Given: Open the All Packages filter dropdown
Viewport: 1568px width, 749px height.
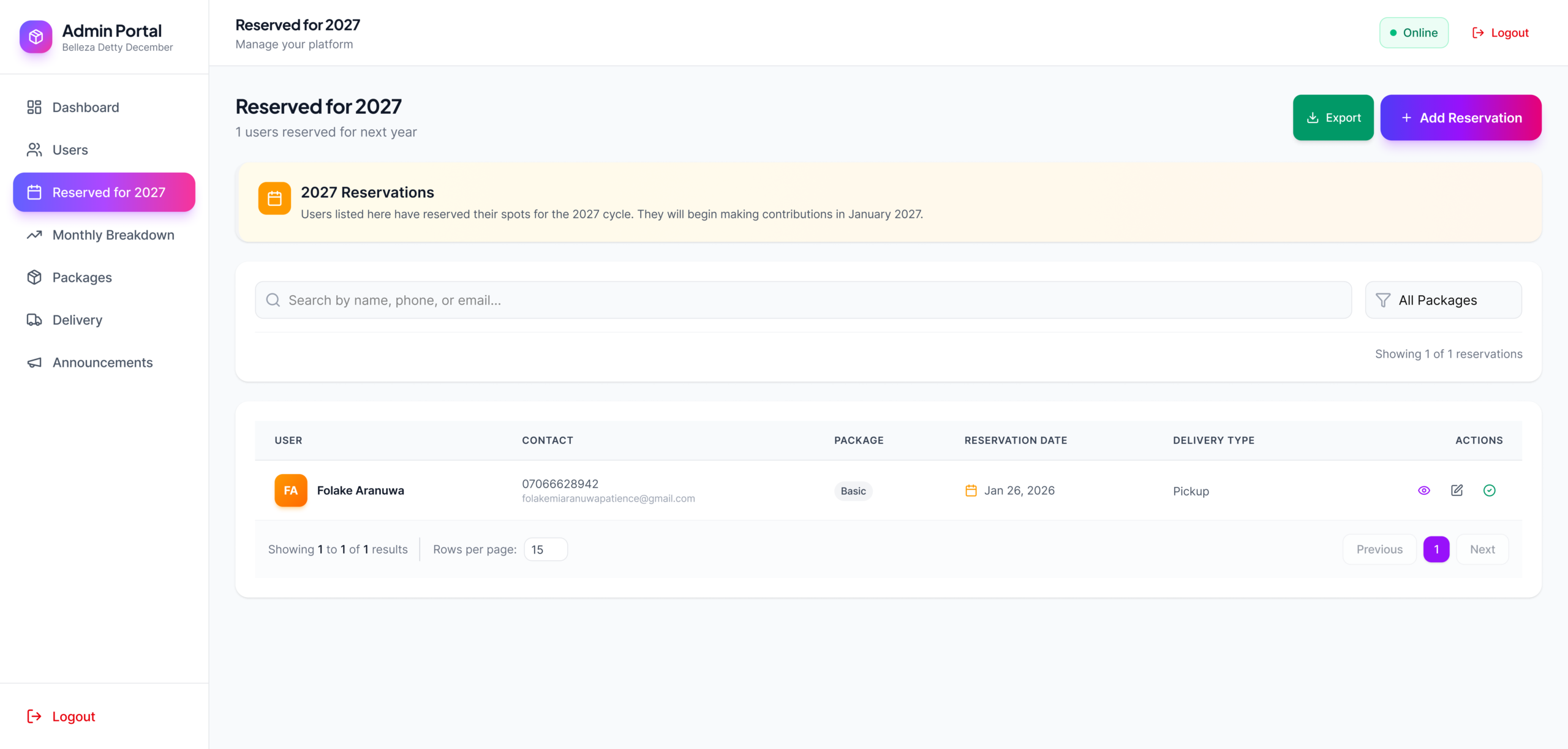Looking at the screenshot, I should 1443,300.
